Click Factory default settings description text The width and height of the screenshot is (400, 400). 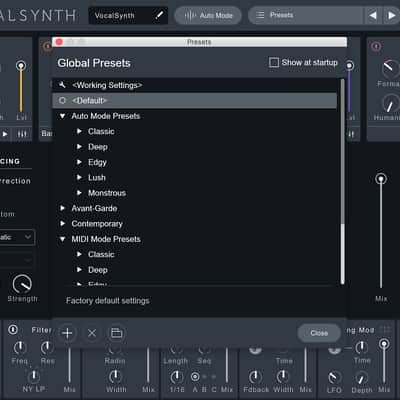108,301
